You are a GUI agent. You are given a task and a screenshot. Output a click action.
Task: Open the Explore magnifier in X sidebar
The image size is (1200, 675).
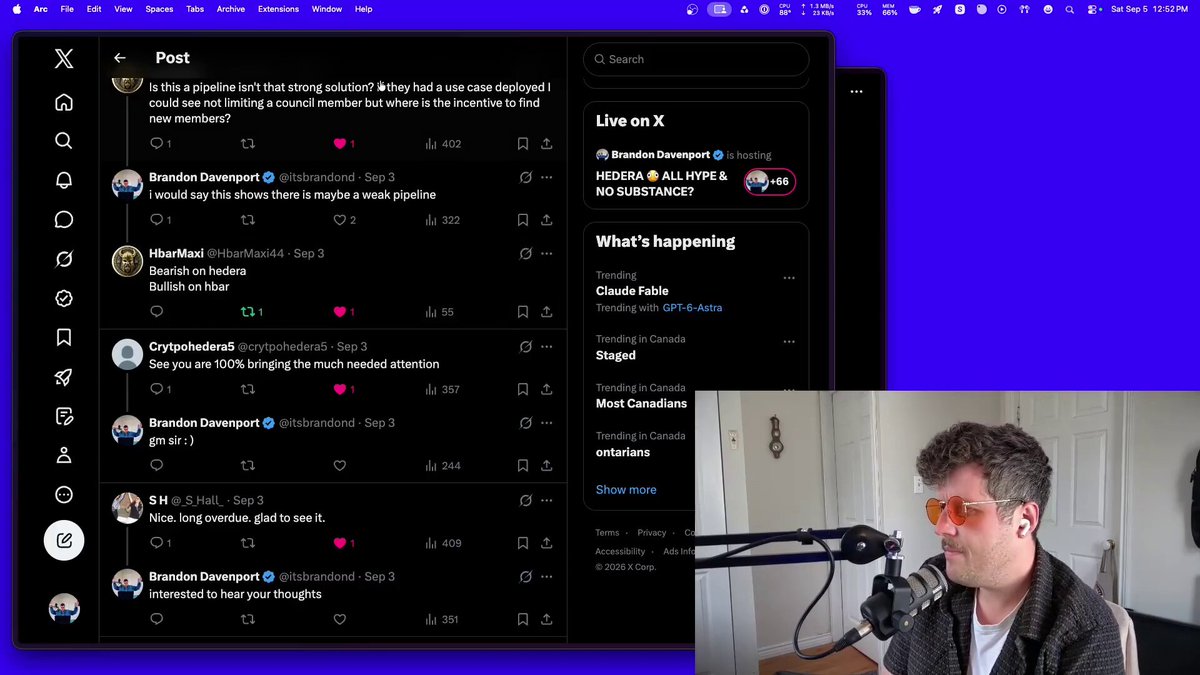(64, 141)
